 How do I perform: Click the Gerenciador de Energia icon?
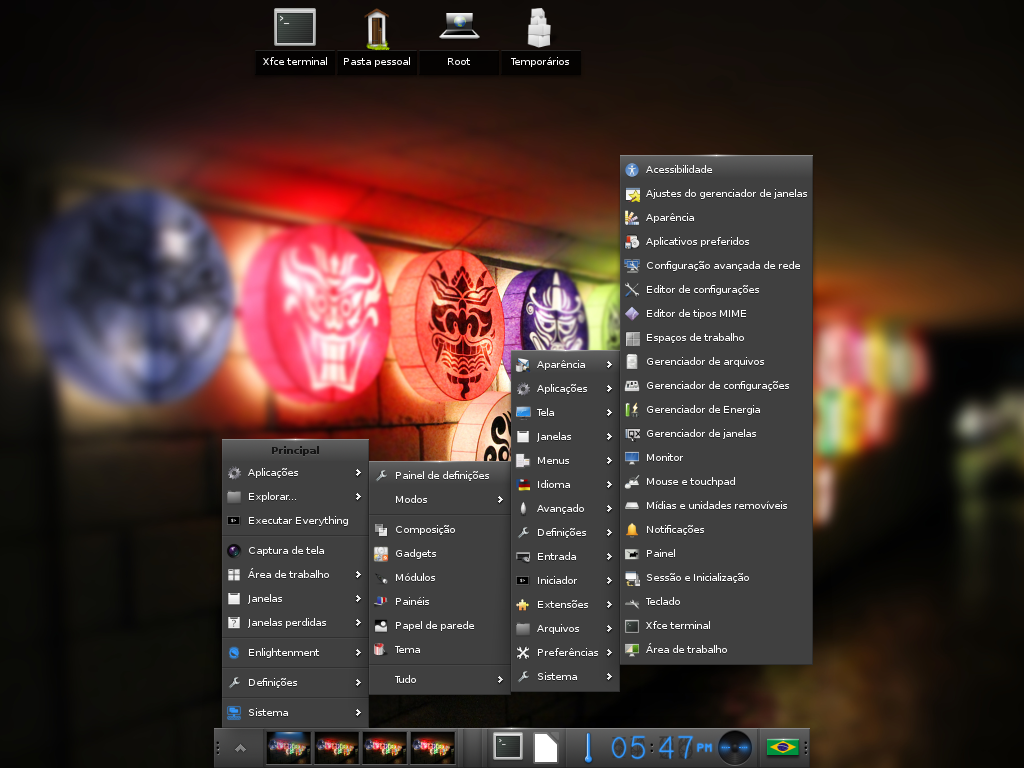point(632,409)
